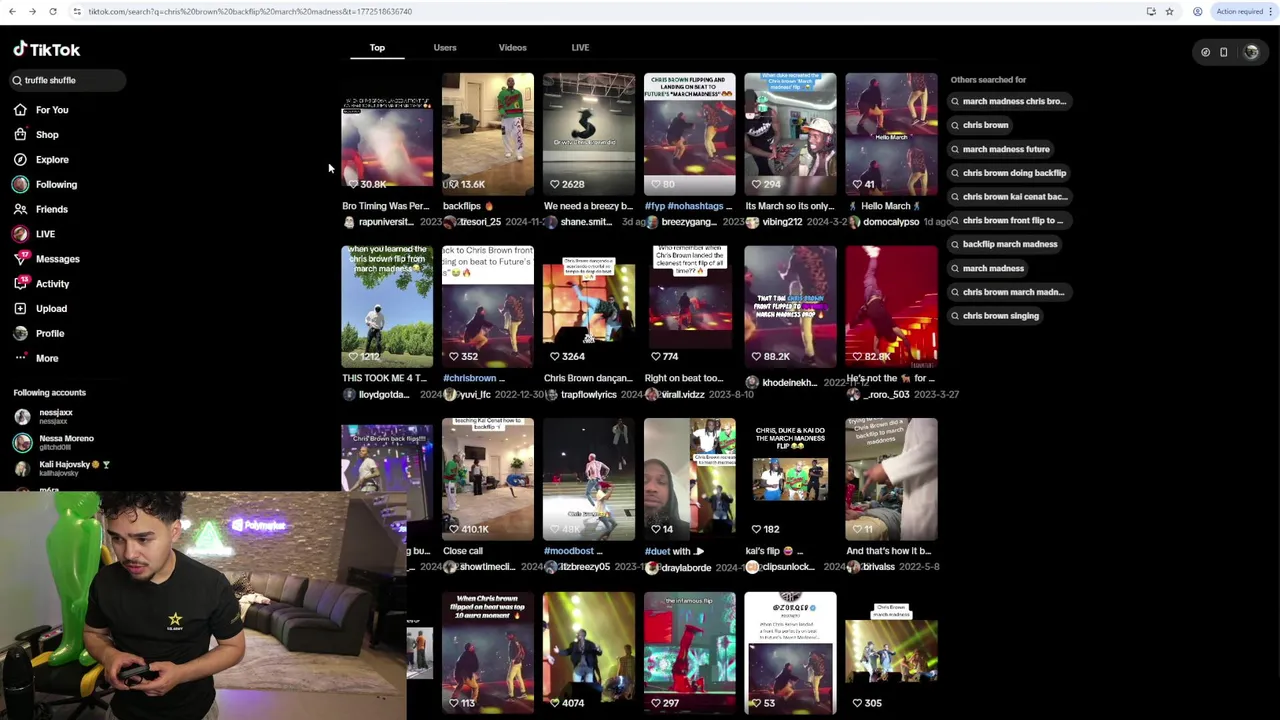The height and width of the screenshot is (720, 1280).
Task: Click the 'Right on beat too...' caption
Action: pos(684,379)
